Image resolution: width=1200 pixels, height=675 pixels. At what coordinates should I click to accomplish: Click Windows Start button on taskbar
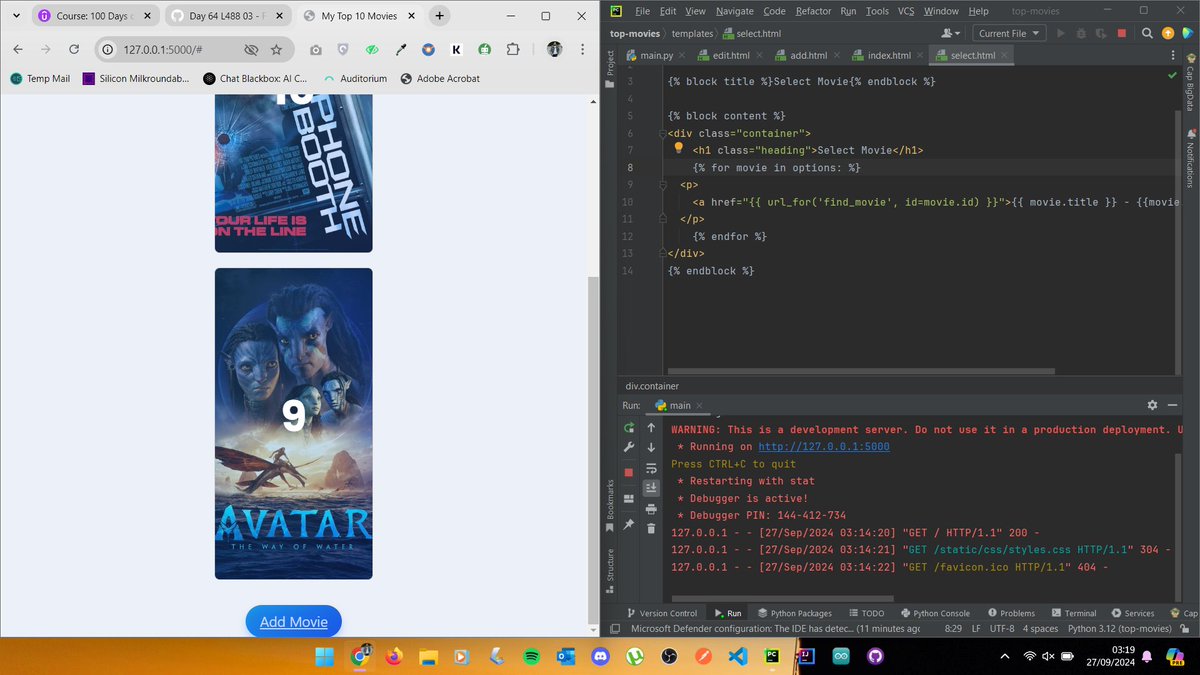click(325, 656)
